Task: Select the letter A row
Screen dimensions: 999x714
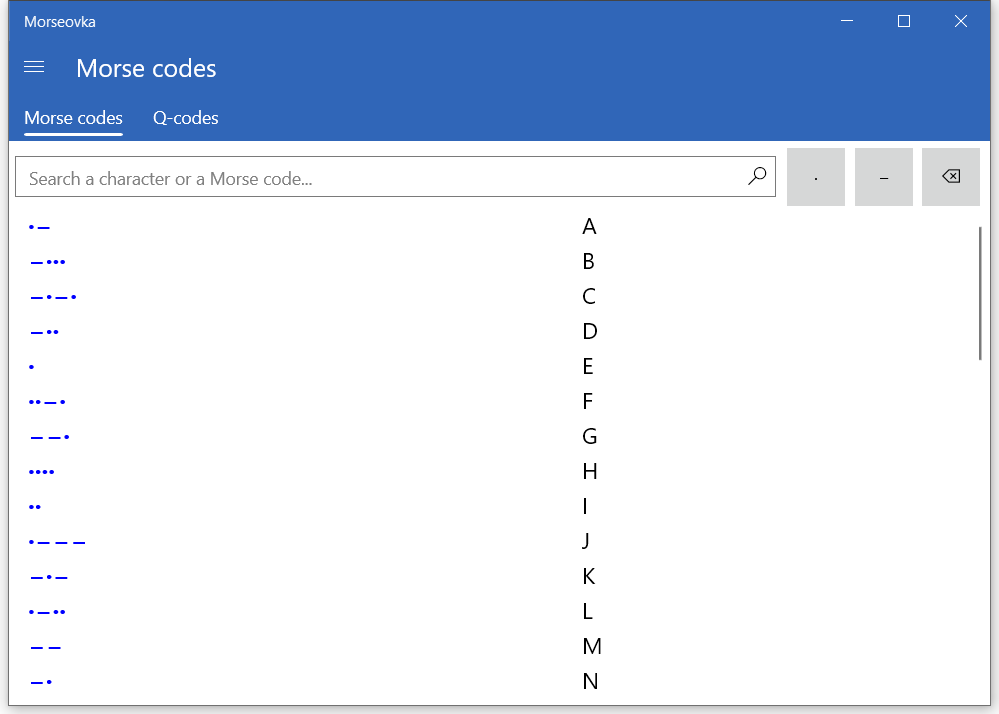Action: (x=589, y=227)
